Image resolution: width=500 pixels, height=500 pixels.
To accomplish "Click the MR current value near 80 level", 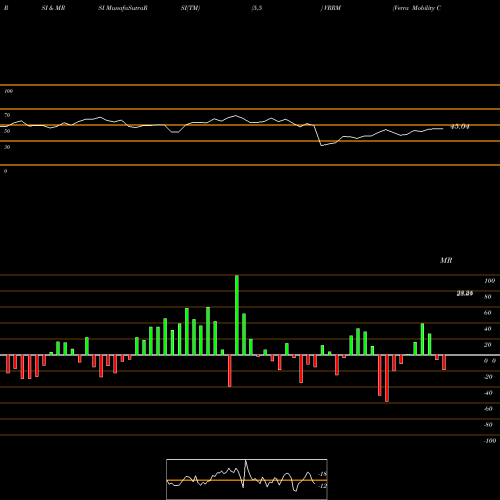I will pos(465,293).
